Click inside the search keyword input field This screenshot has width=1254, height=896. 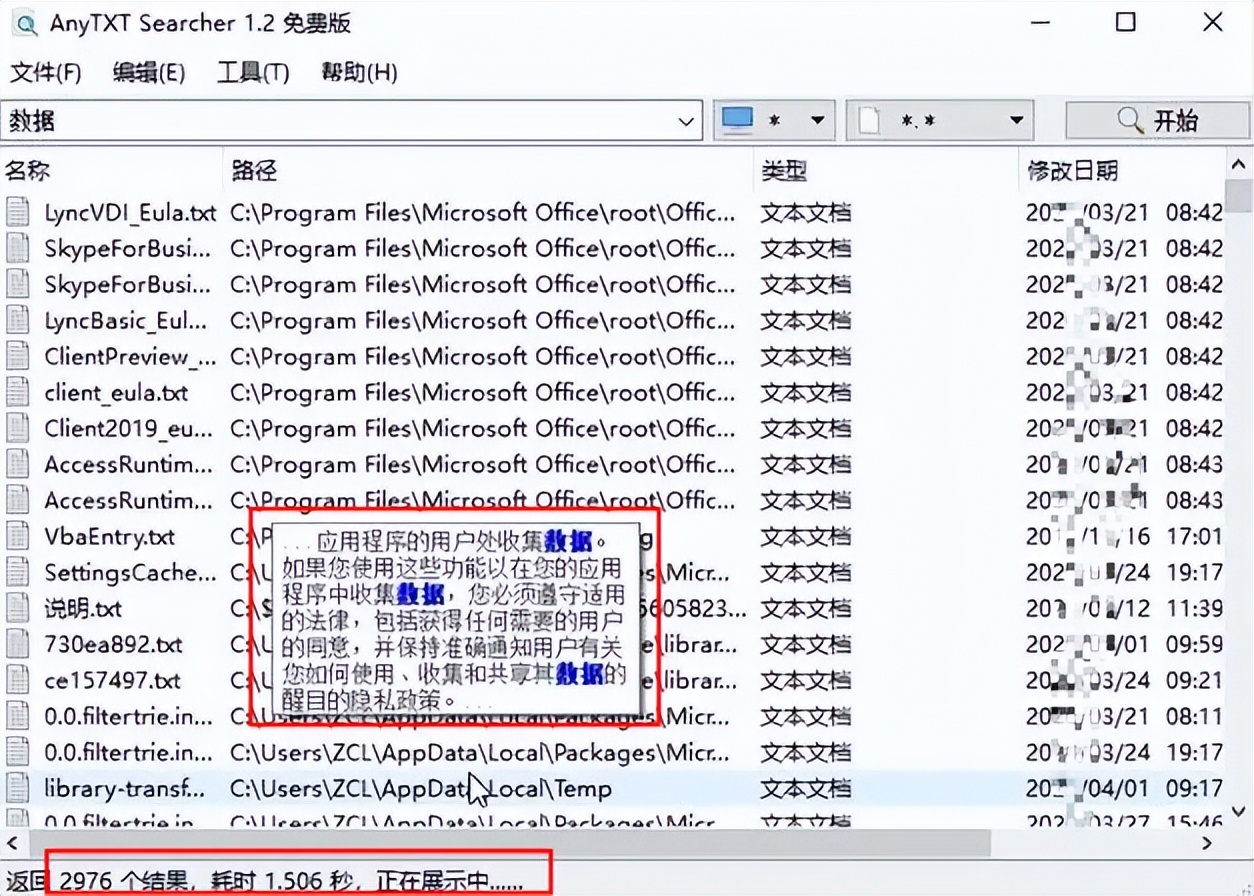pyautogui.click(x=300, y=119)
